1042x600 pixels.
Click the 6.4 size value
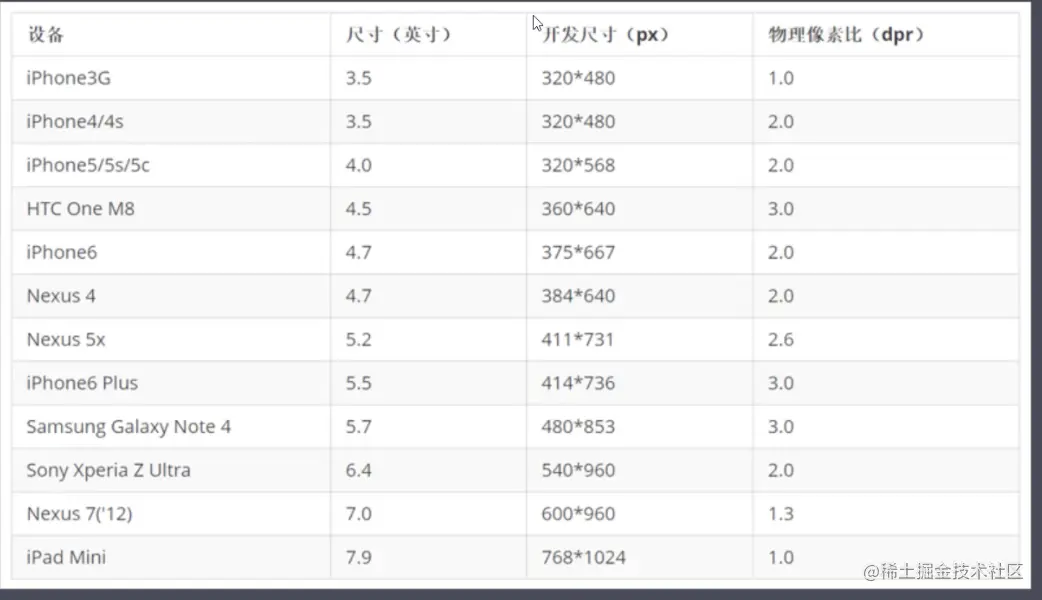click(358, 470)
